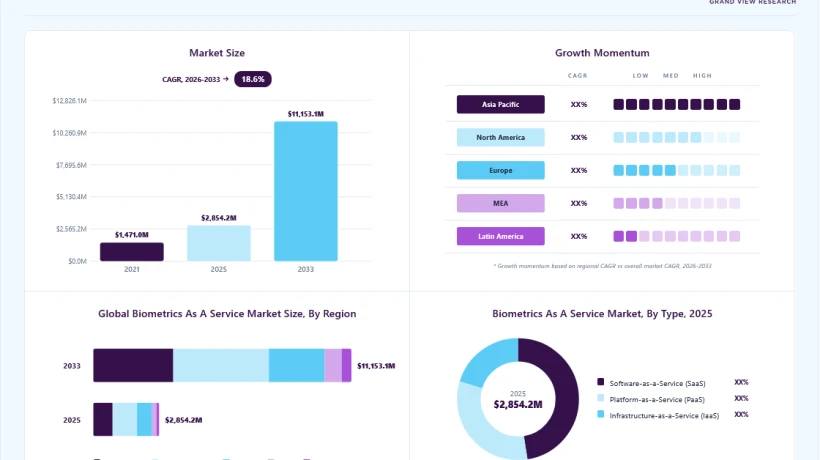Click the $2,854.2M donut center value
The image size is (820, 460).
518,405
